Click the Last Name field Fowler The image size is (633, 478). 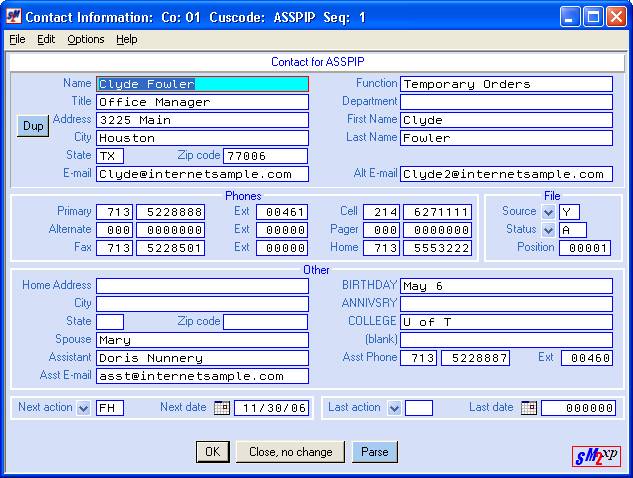(x=507, y=138)
